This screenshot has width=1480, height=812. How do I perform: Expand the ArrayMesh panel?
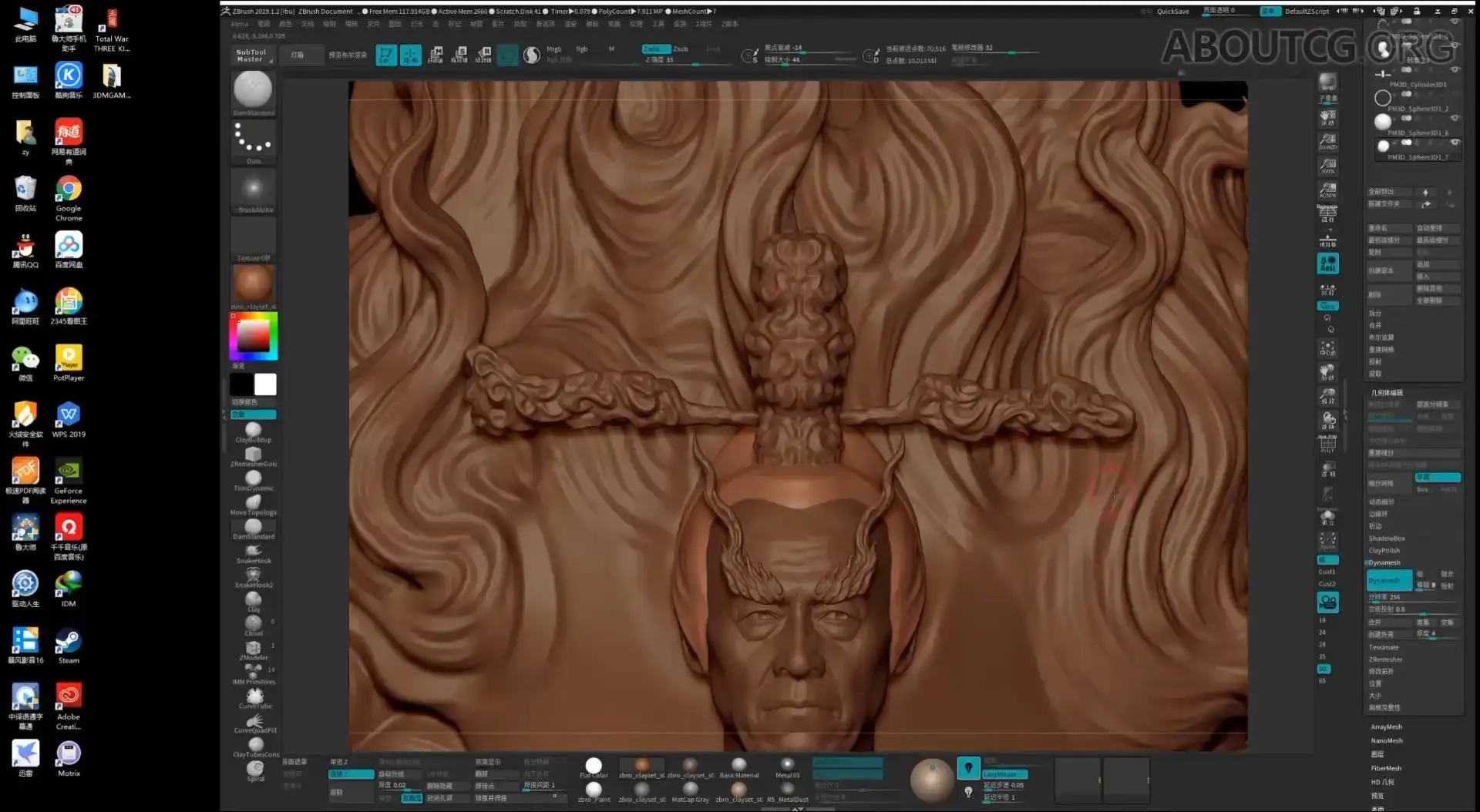tap(1385, 726)
